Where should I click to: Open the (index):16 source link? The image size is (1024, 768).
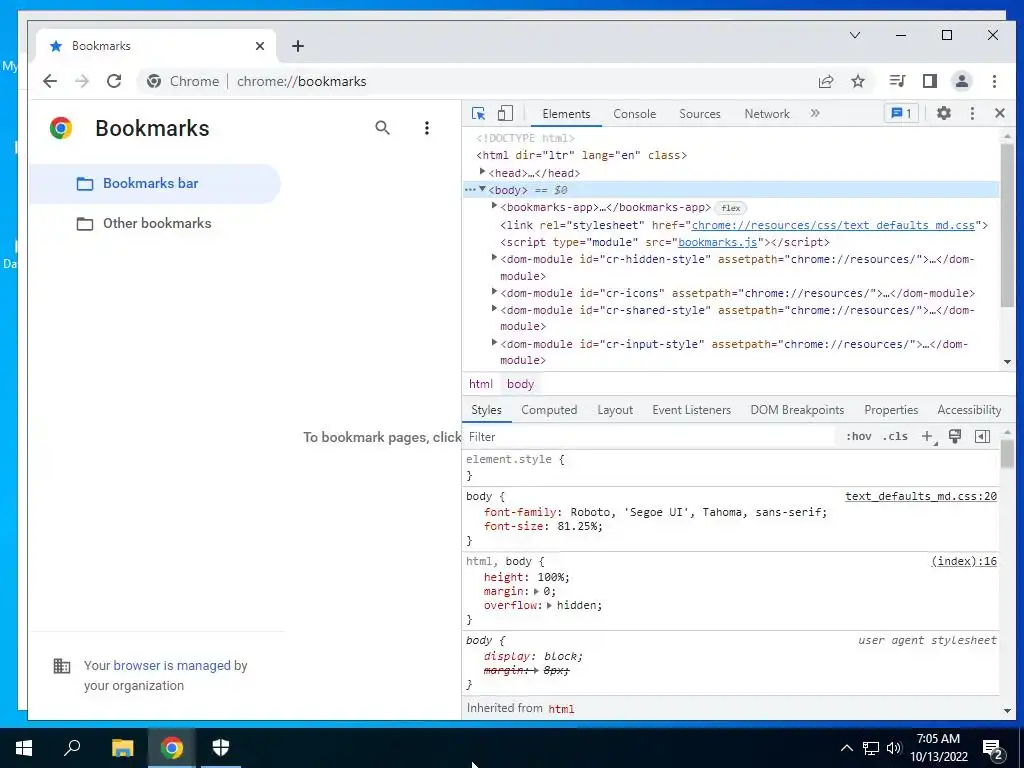(964, 561)
